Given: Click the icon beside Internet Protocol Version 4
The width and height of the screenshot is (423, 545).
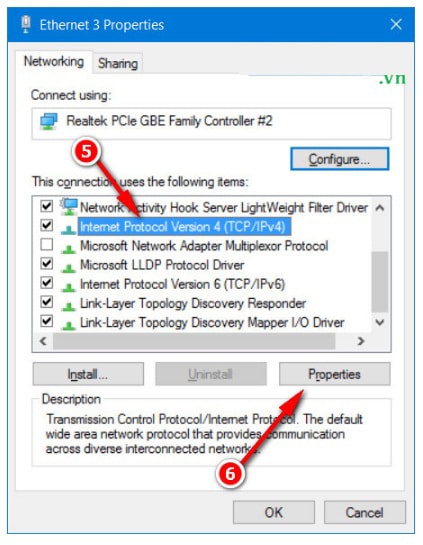Looking at the screenshot, I should (x=68, y=229).
